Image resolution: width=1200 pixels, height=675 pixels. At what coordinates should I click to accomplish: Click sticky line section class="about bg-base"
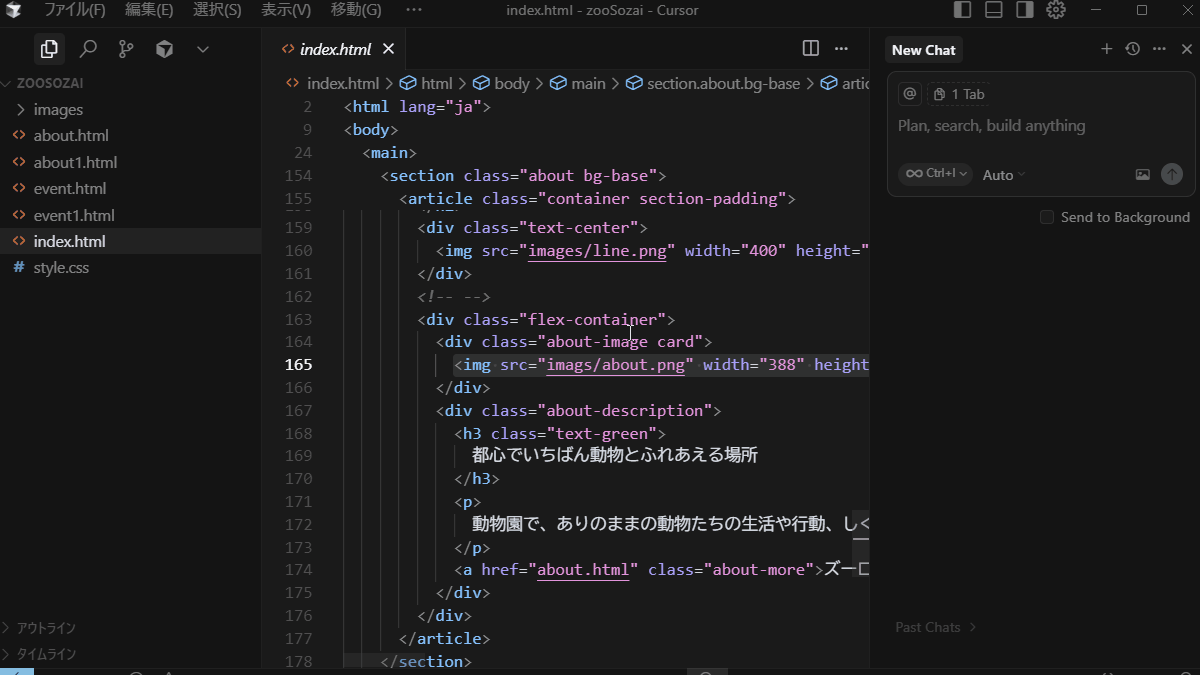[523, 175]
